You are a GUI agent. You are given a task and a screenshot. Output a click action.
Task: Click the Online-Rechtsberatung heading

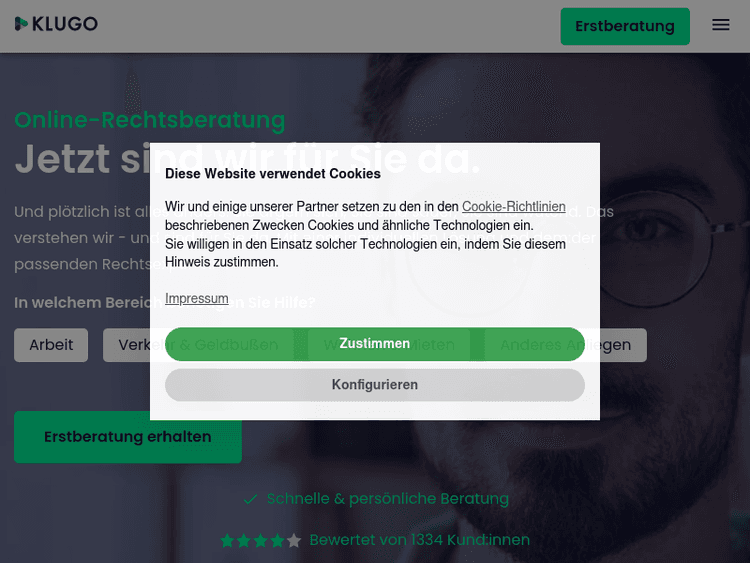point(150,120)
